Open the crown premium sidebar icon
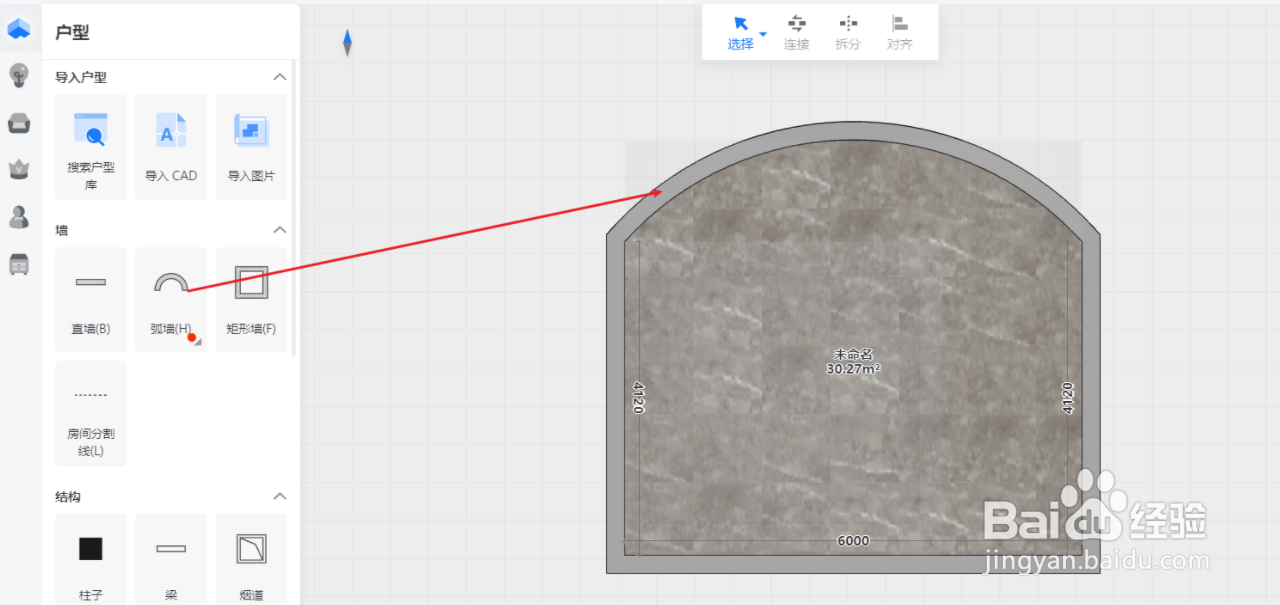 pyautogui.click(x=19, y=169)
